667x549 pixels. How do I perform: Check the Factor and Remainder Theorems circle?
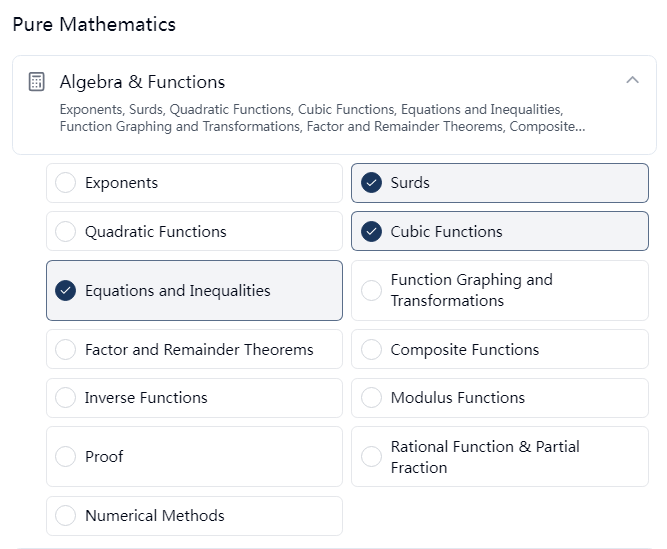[x=66, y=349]
